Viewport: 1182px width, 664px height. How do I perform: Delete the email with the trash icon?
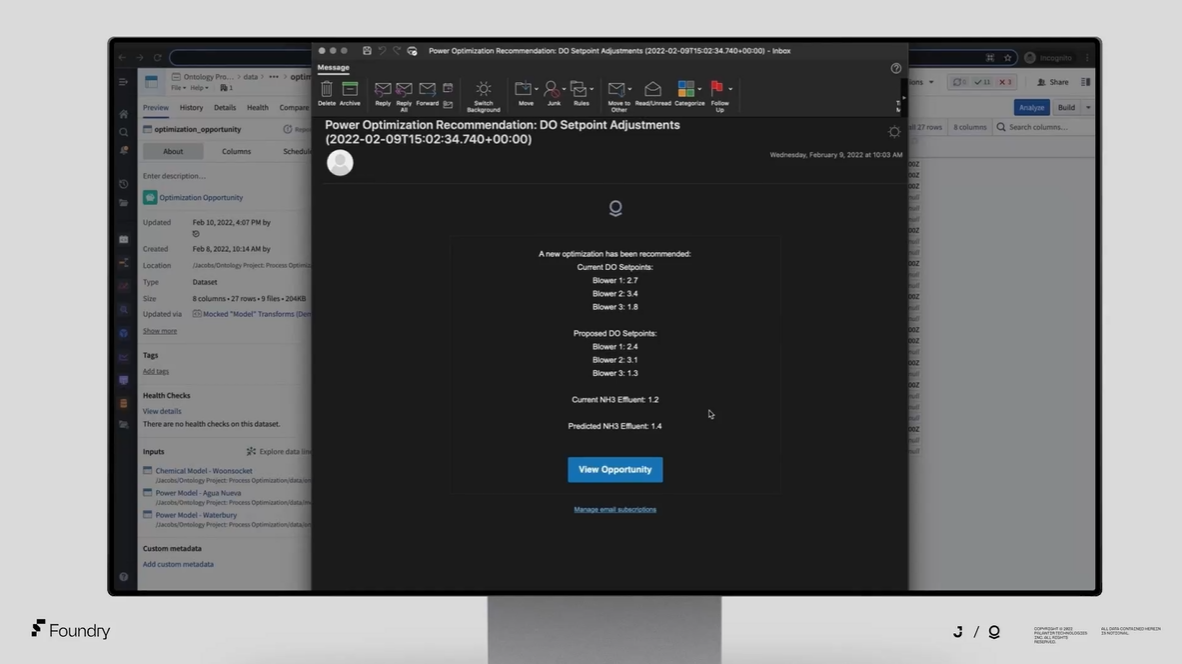(x=326, y=91)
